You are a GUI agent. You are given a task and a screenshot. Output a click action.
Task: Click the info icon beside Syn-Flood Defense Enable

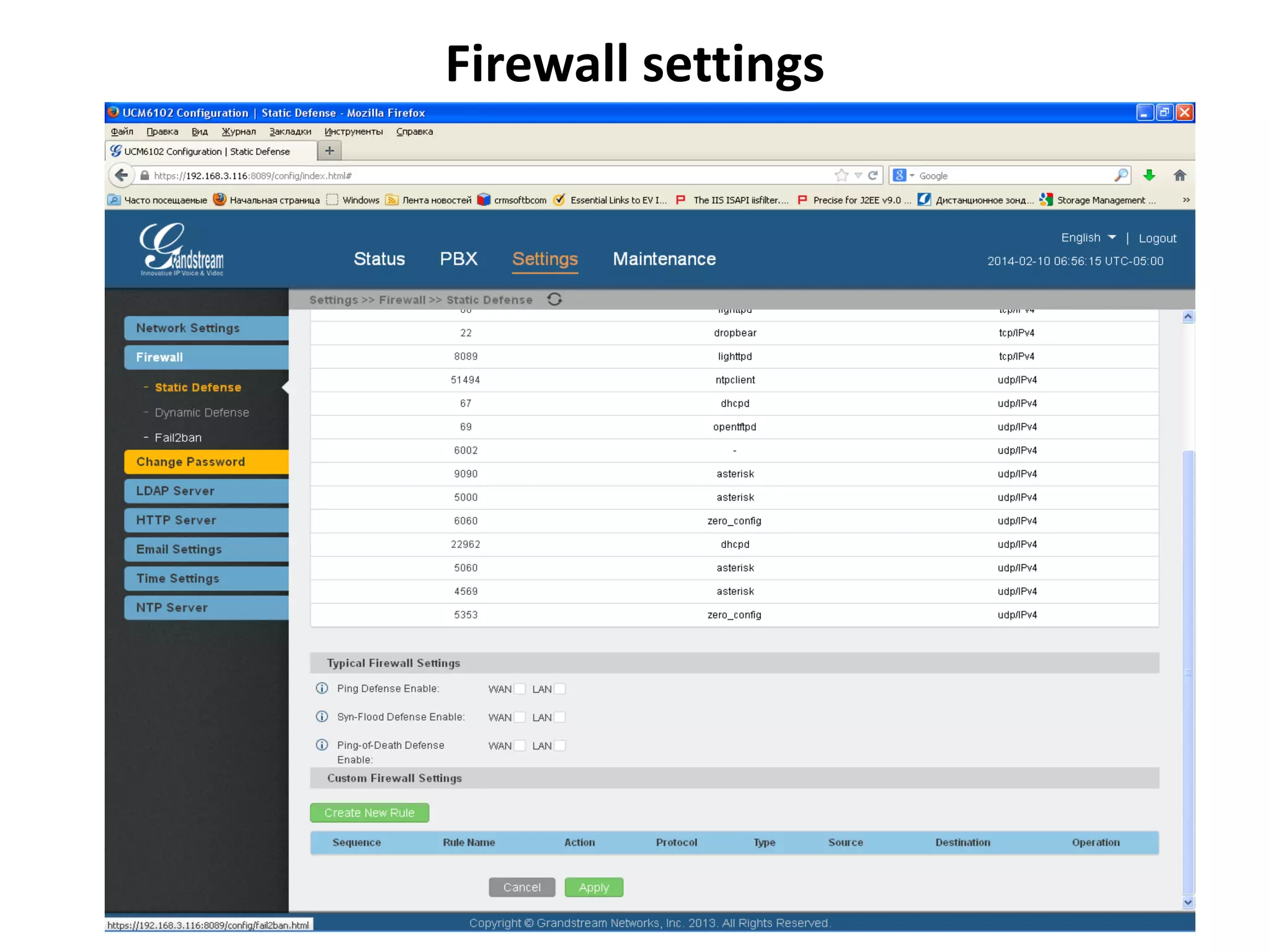[x=322, y=716]
